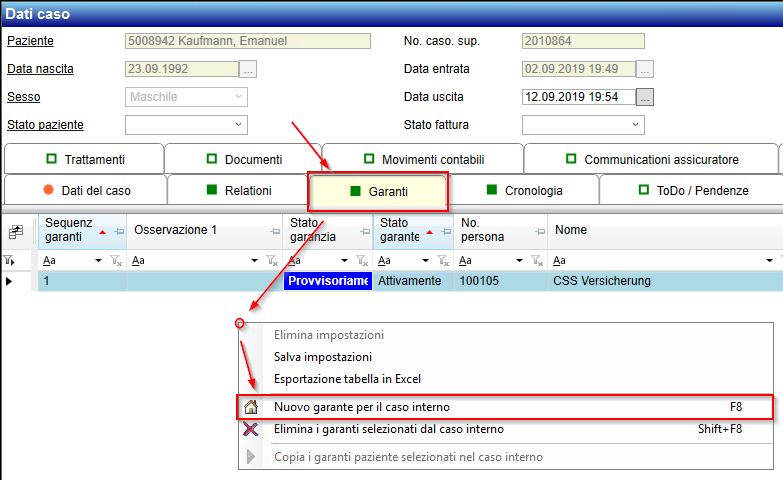Click the red X delete guarantors icon
The height and width of the screenshot is (480, 783).
coord(251,429)
